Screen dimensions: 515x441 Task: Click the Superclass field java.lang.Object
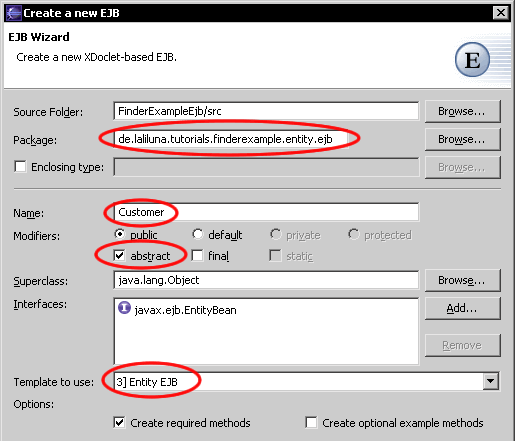pyautogui.click(x=266, y=280)
